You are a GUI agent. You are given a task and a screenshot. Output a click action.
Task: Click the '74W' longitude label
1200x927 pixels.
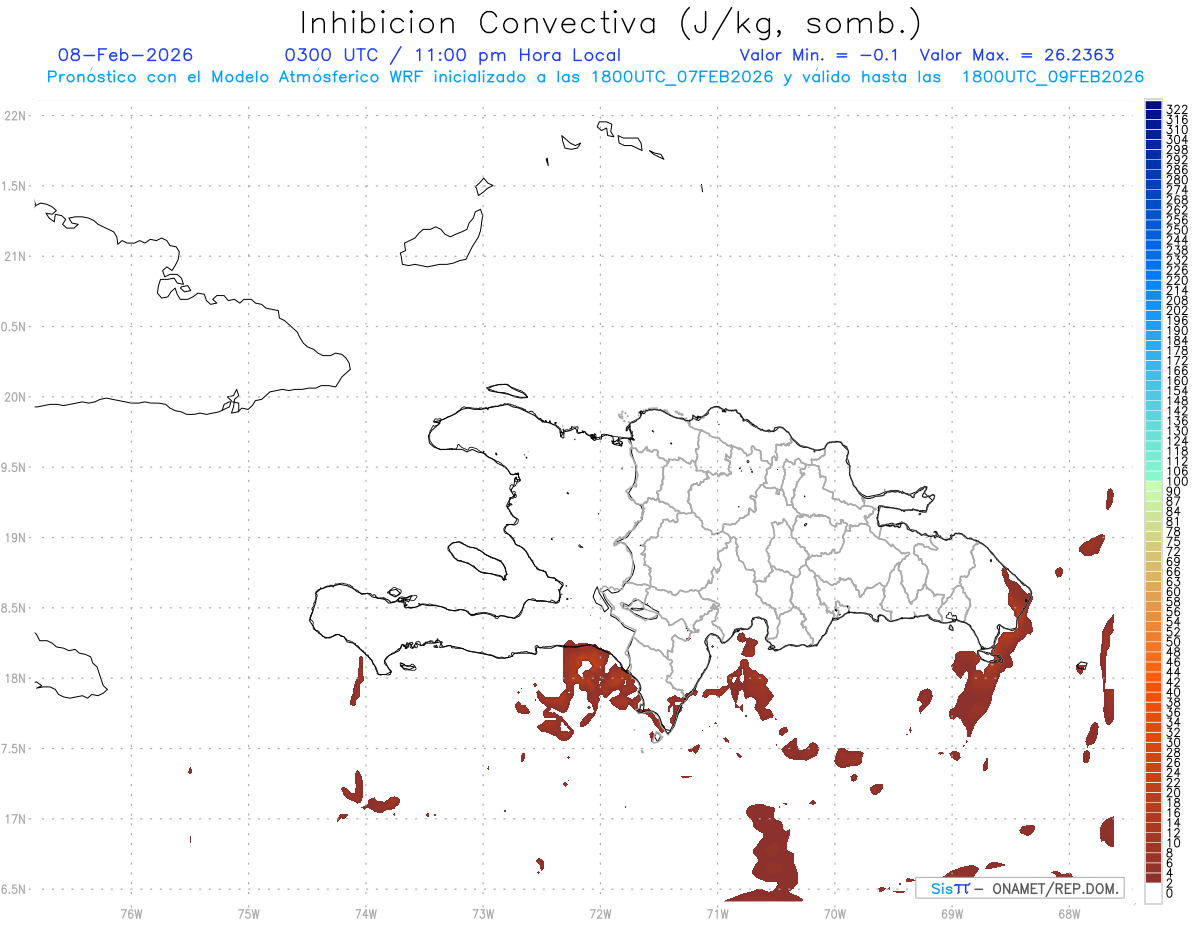click(366, 913)
